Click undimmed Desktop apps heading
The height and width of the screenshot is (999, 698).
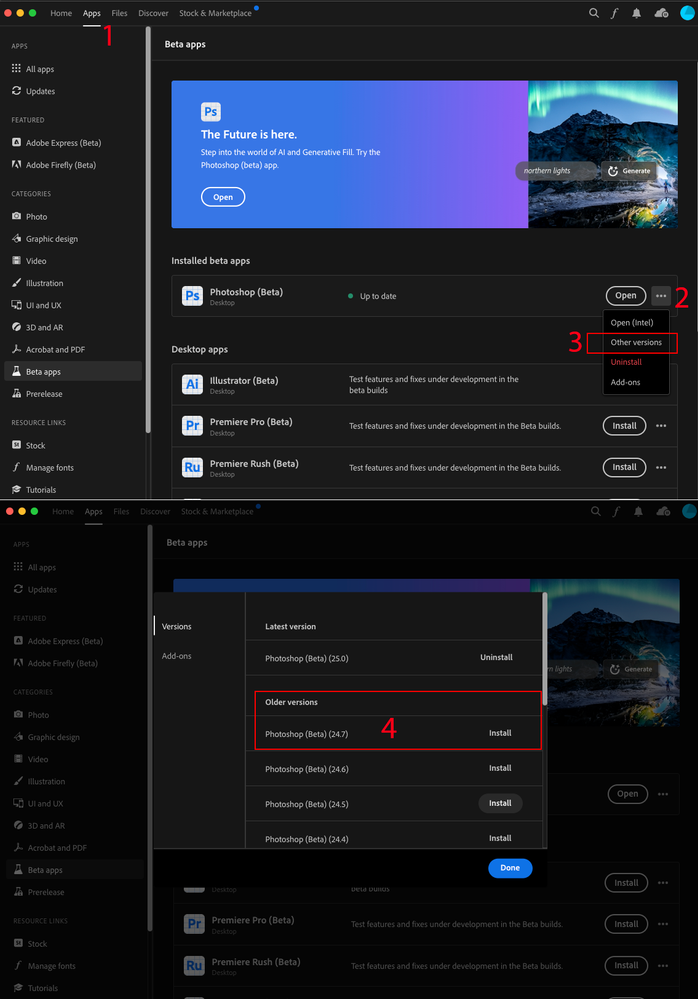pyautogui.click(x=199, y=349)
